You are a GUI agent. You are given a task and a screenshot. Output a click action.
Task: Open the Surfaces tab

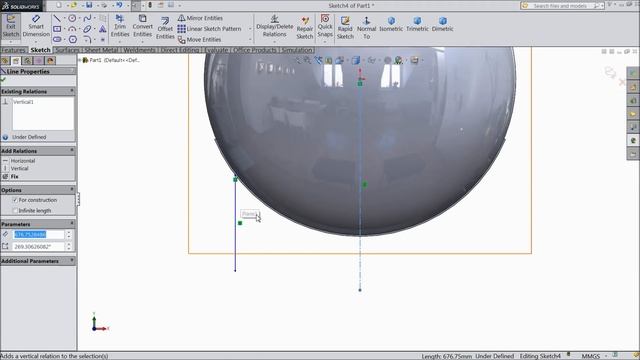67,50
